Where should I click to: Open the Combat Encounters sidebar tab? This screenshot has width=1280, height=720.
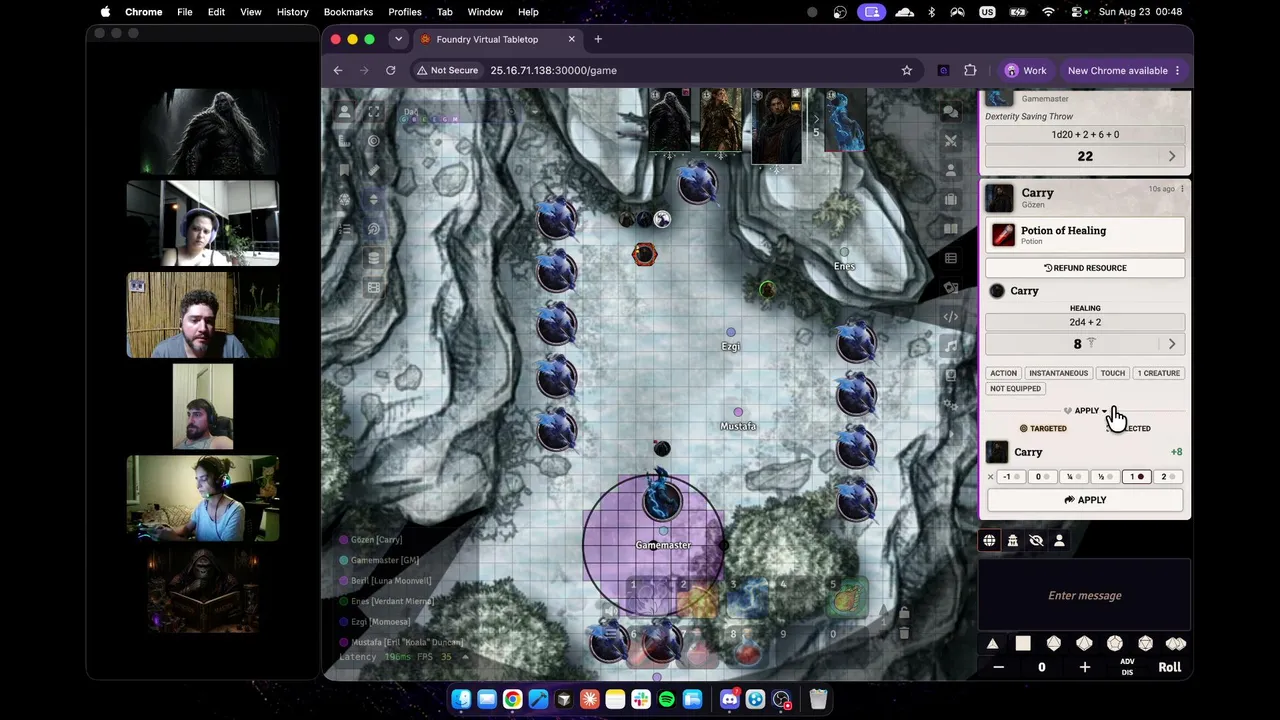(951, 141)
